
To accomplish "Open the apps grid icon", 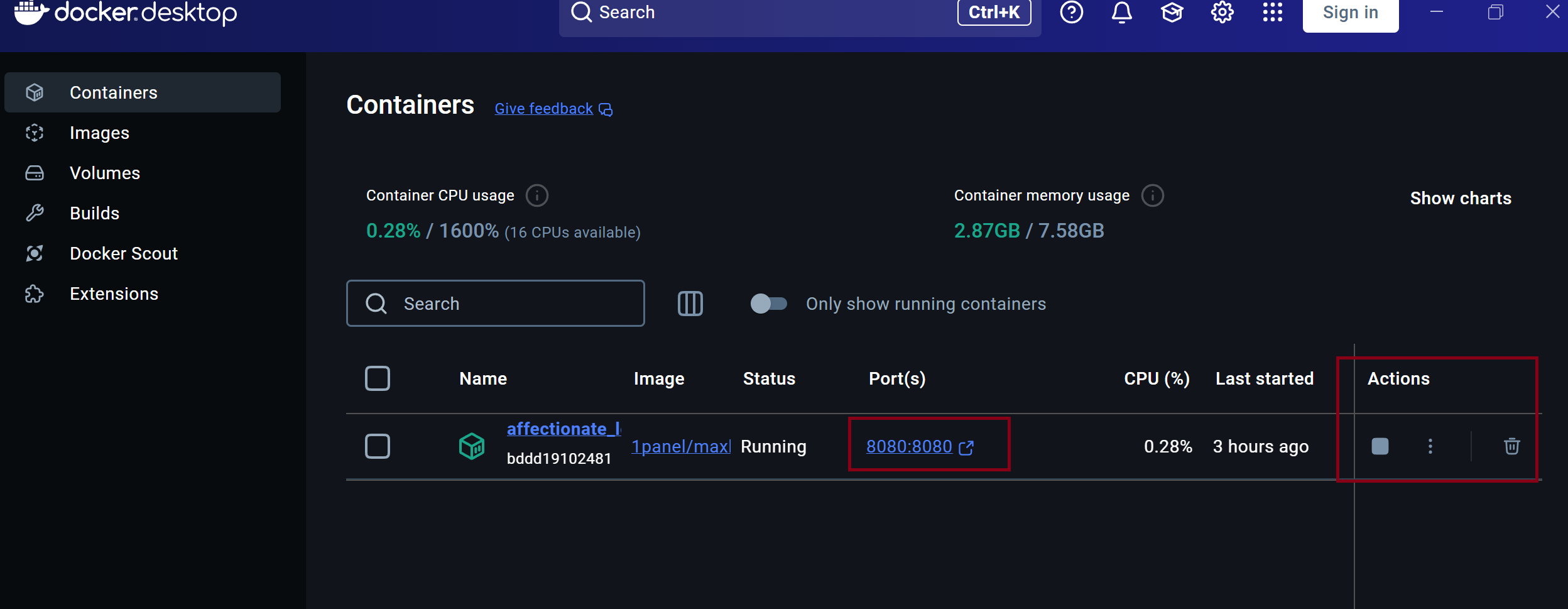I will (1272, 12).
